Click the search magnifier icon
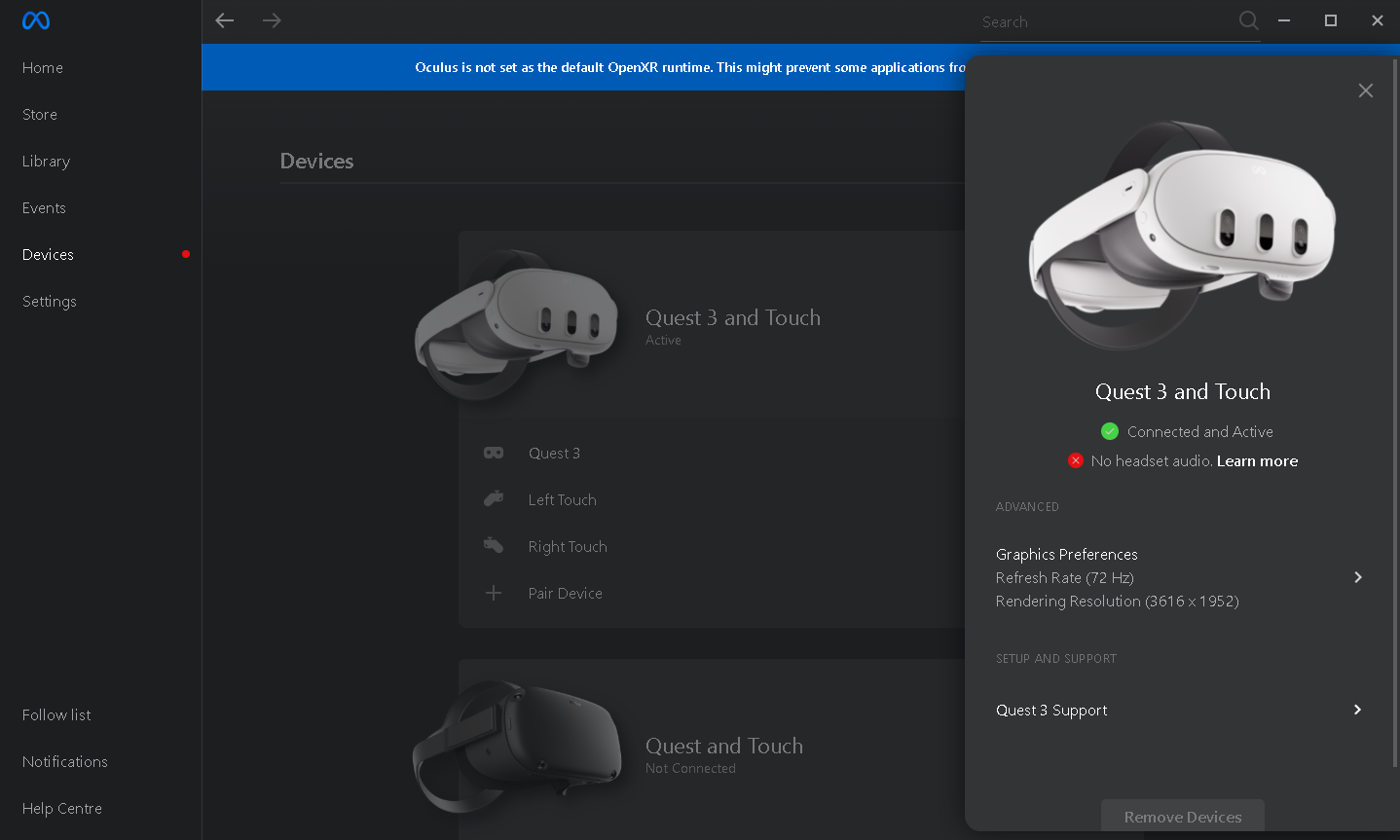 1248,20
